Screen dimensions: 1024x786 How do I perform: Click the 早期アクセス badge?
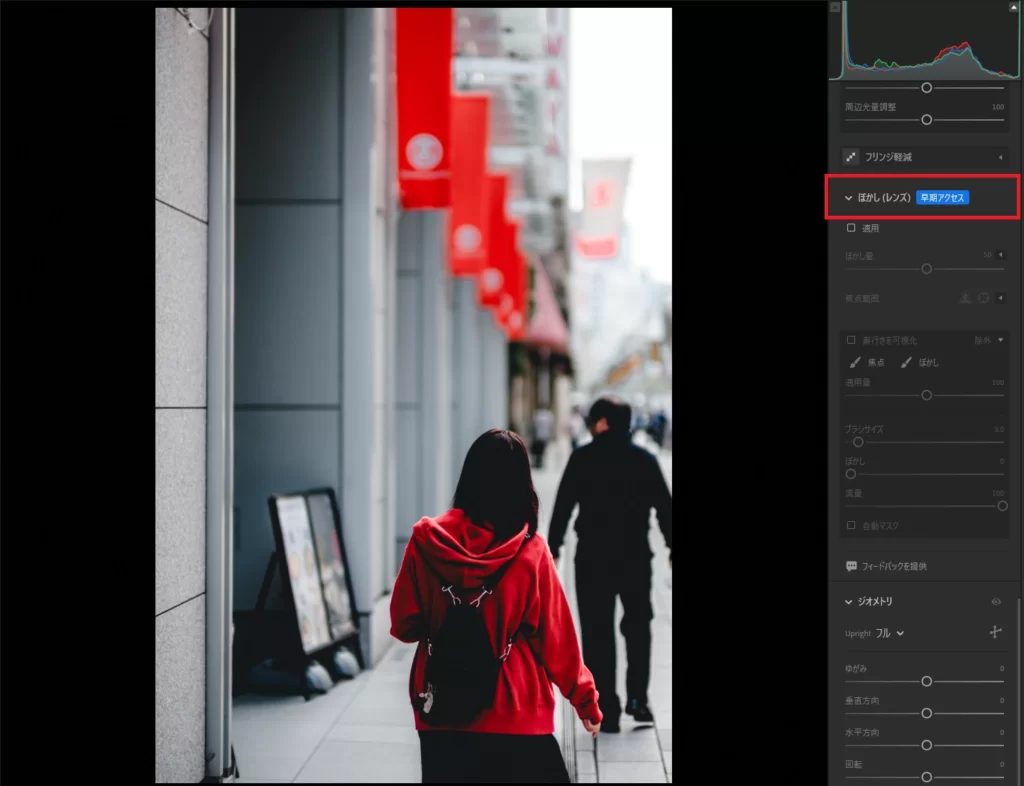pyautogui.click(x=942, y=198)
